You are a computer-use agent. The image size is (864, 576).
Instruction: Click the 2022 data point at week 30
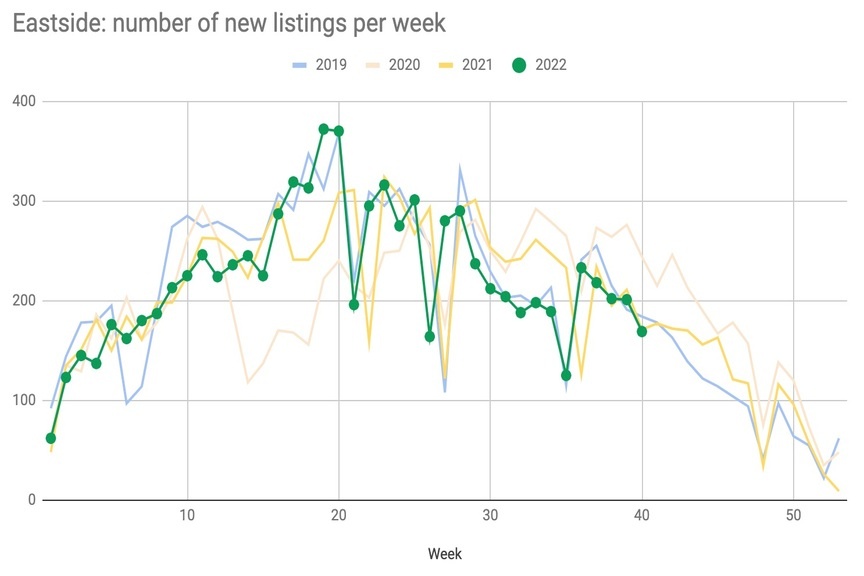[x=490, y=289]
